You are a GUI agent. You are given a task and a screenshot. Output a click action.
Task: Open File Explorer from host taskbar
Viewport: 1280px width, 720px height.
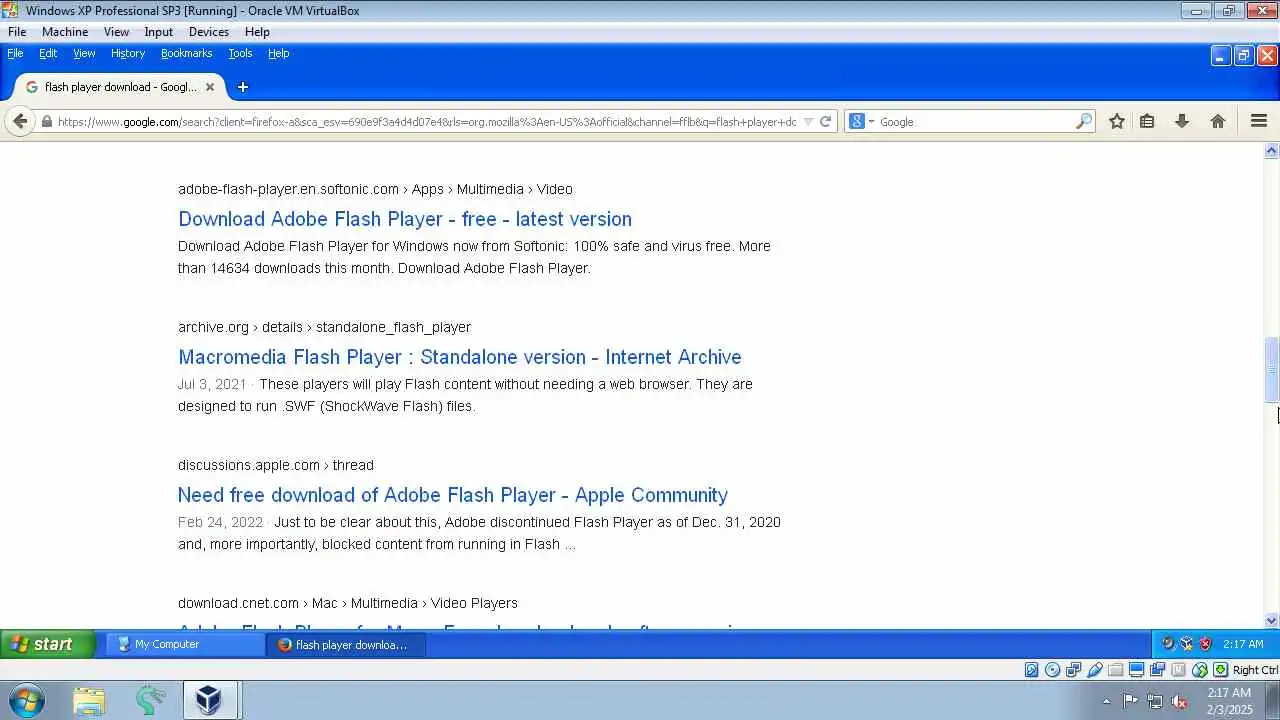[x=88, y=701]
